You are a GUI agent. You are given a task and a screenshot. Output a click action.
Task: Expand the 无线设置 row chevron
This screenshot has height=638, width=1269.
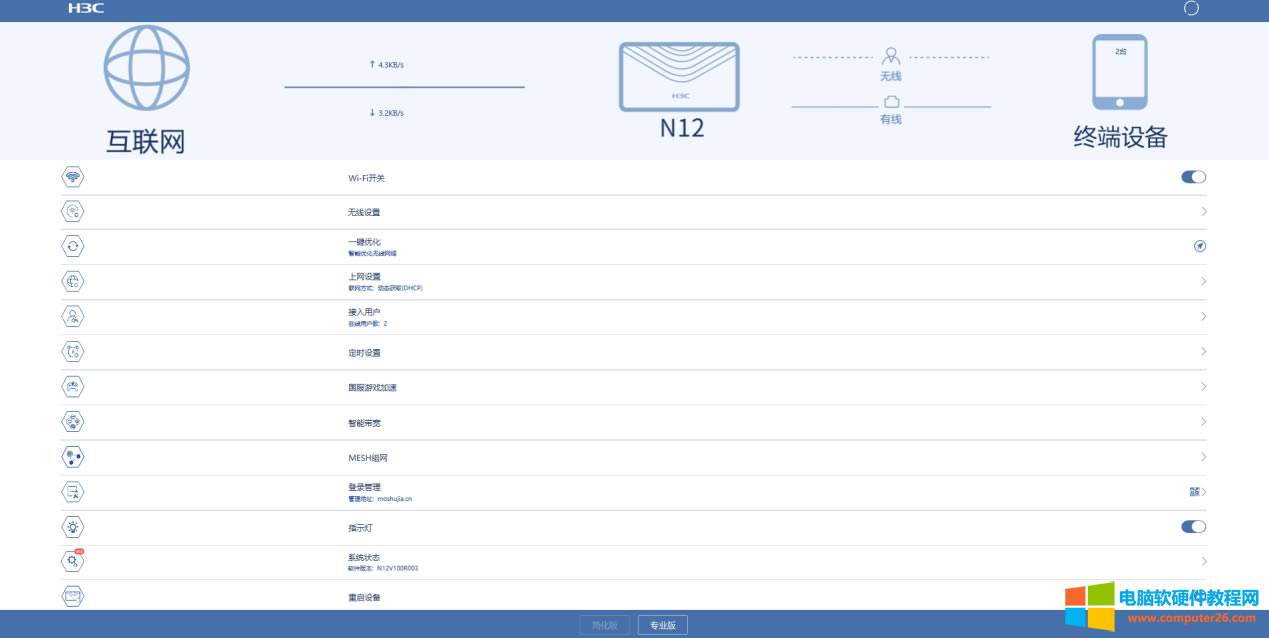click(1202, 211)
